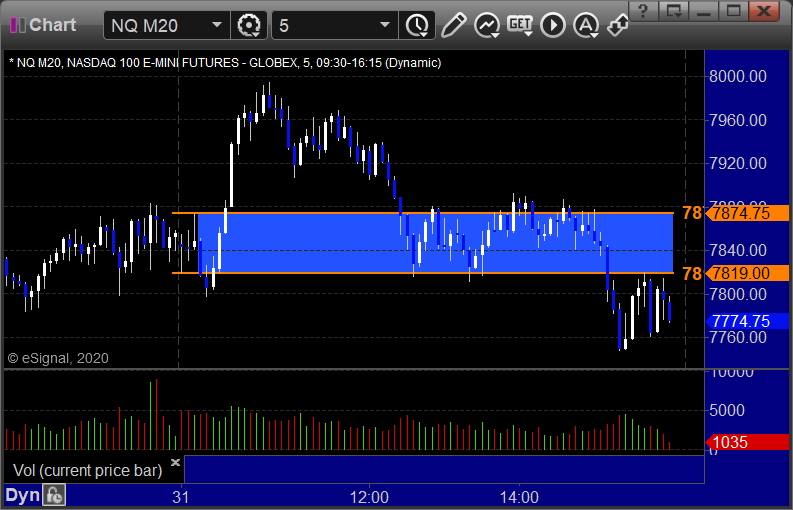Open the help question mark button
Image resolution: width=793 pixels, height=510 pixels.
pyautogui.click(x=644, y=11)
